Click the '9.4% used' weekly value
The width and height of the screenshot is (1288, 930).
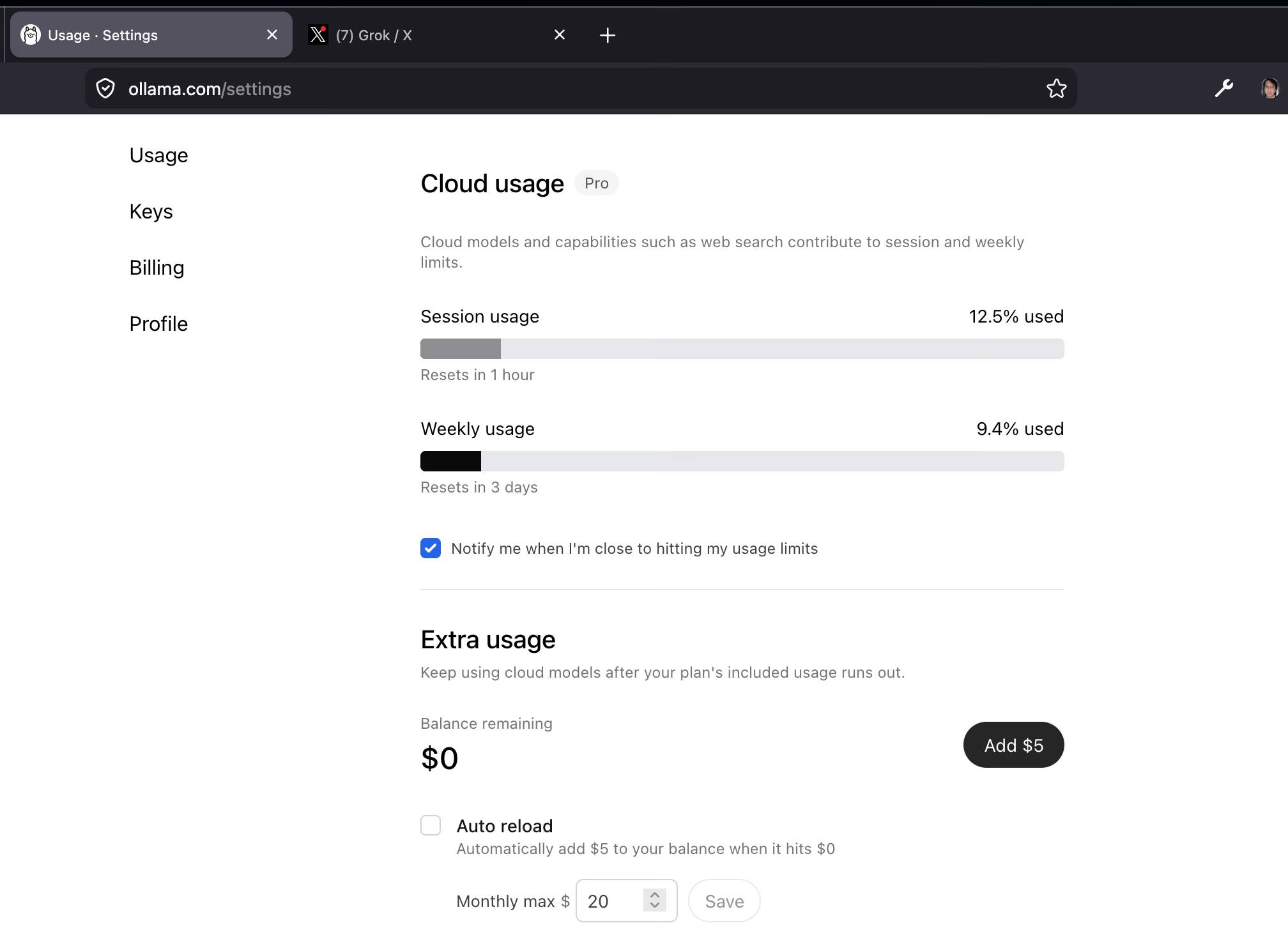[1020, 429]
